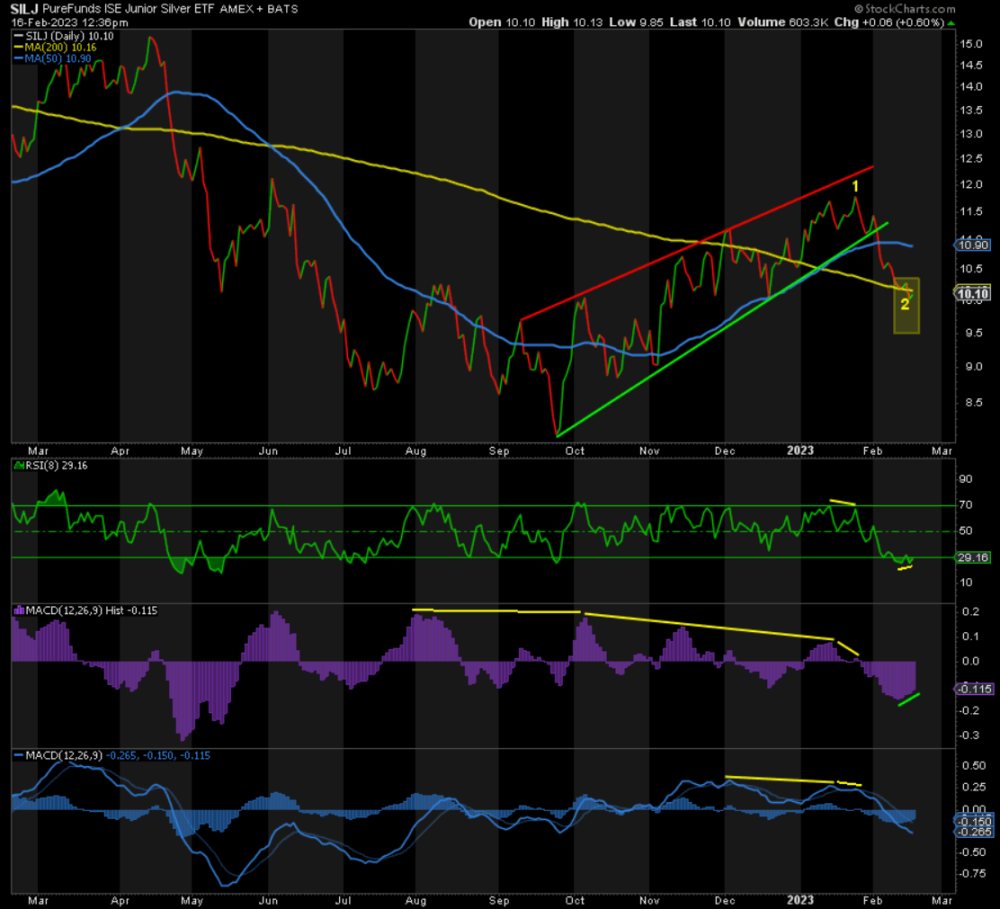Screen dimensions: 1000x909
Task: Select the MA(200) 10.16 legend entry
Action: (61, 47)
